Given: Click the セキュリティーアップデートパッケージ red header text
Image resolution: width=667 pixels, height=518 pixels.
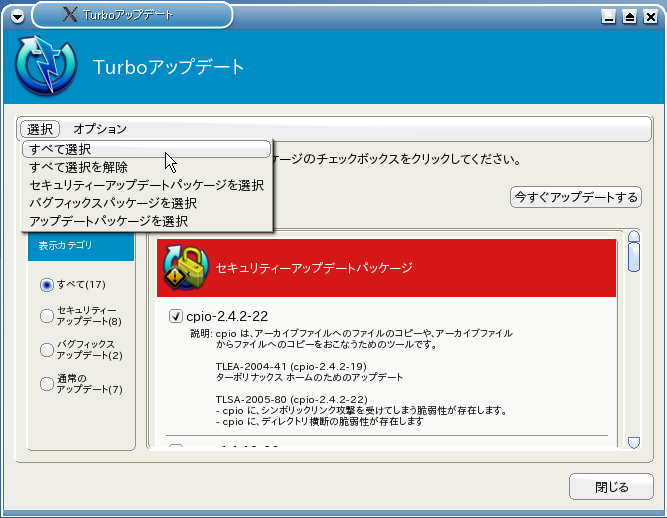Looking at the screenshot, I should 314,268.
